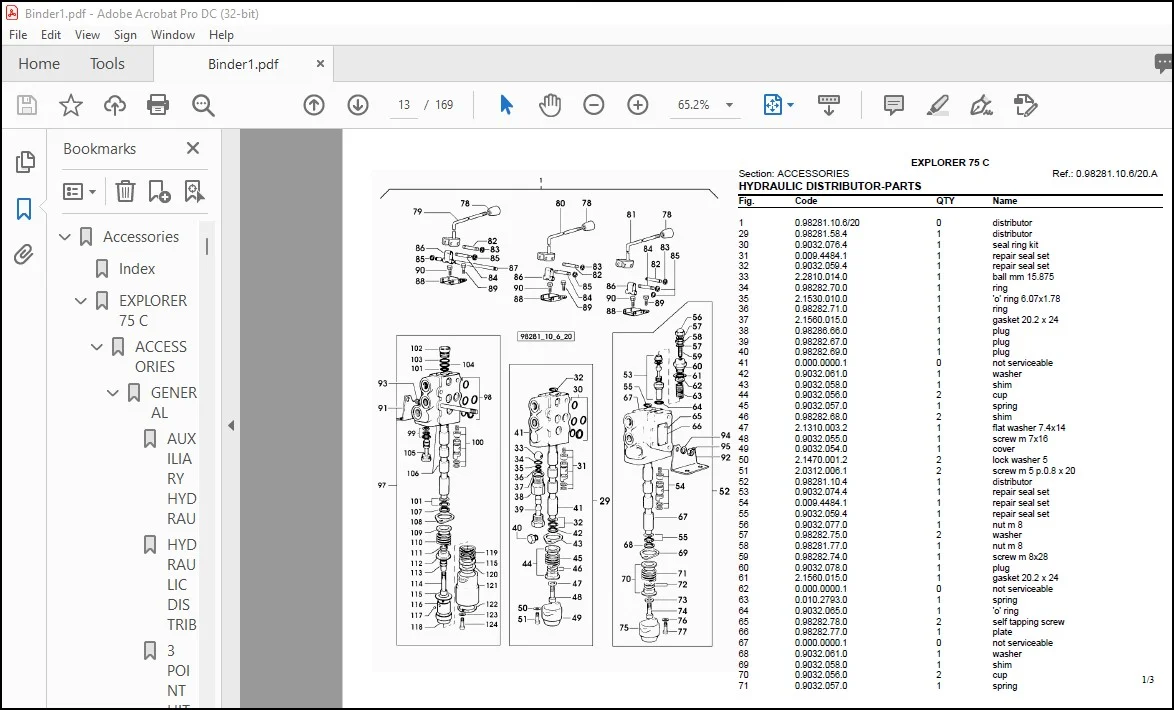Viewport: 1174px width, 710px height.
Task: Click the Find current bookmark icon
Action: pos(194,192)
